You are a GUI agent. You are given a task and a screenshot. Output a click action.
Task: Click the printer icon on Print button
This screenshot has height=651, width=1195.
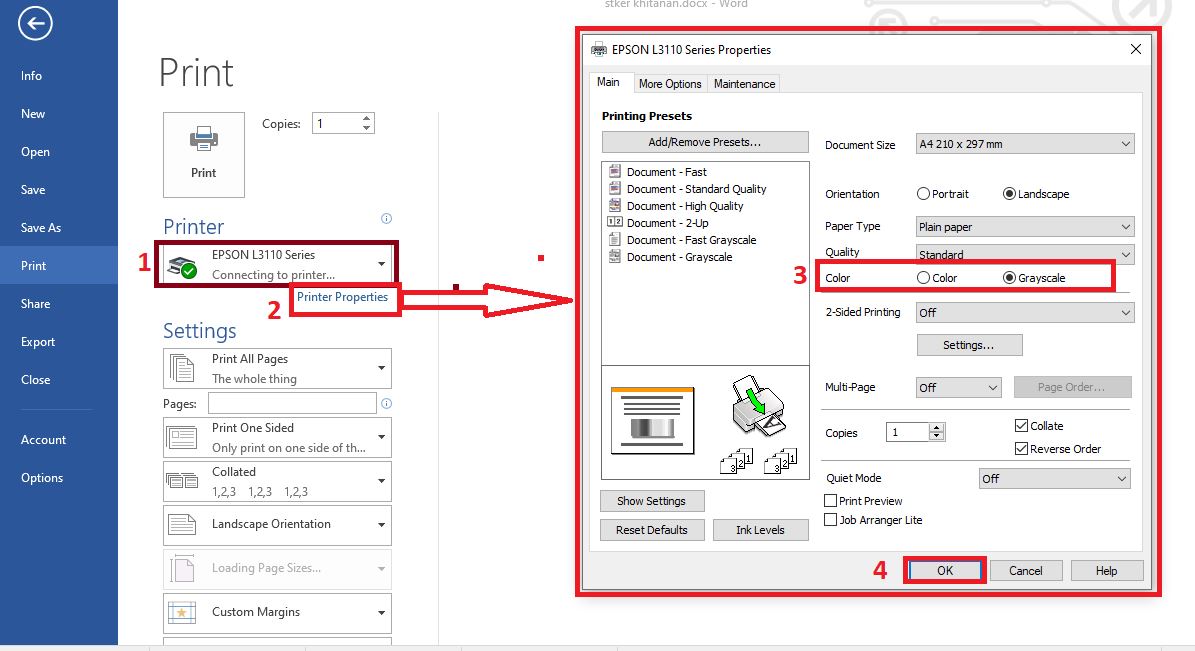[x=203, y=140]
